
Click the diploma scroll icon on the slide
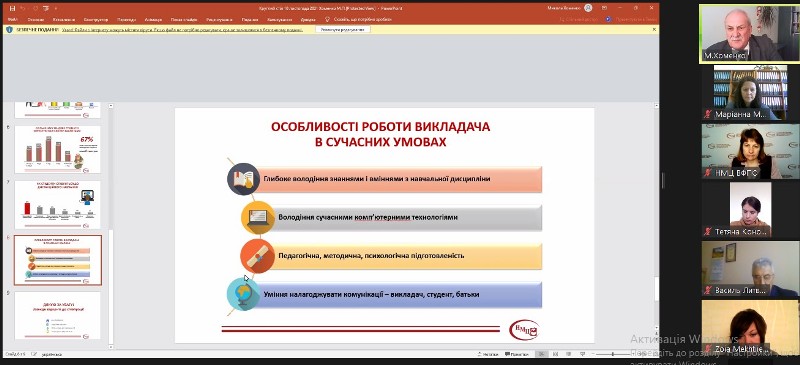tap(258, 256)
